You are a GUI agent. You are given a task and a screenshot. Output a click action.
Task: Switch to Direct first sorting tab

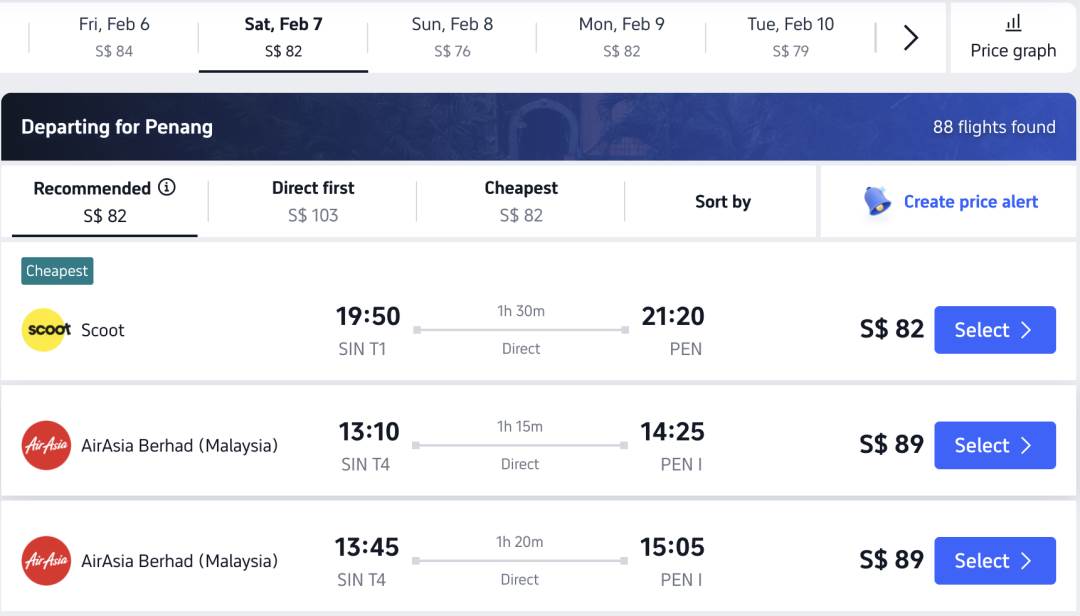point(313,201)
